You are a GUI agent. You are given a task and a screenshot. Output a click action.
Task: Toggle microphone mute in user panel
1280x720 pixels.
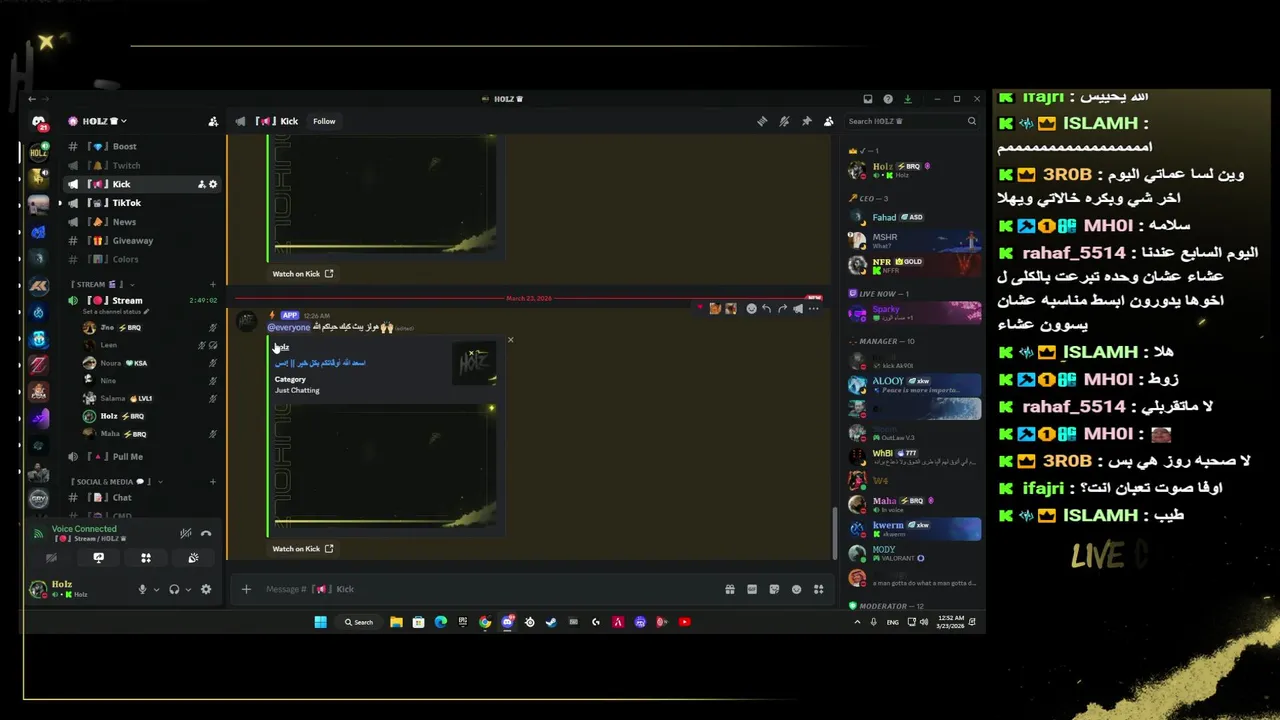pyautogui.click(x=142, y=589)
